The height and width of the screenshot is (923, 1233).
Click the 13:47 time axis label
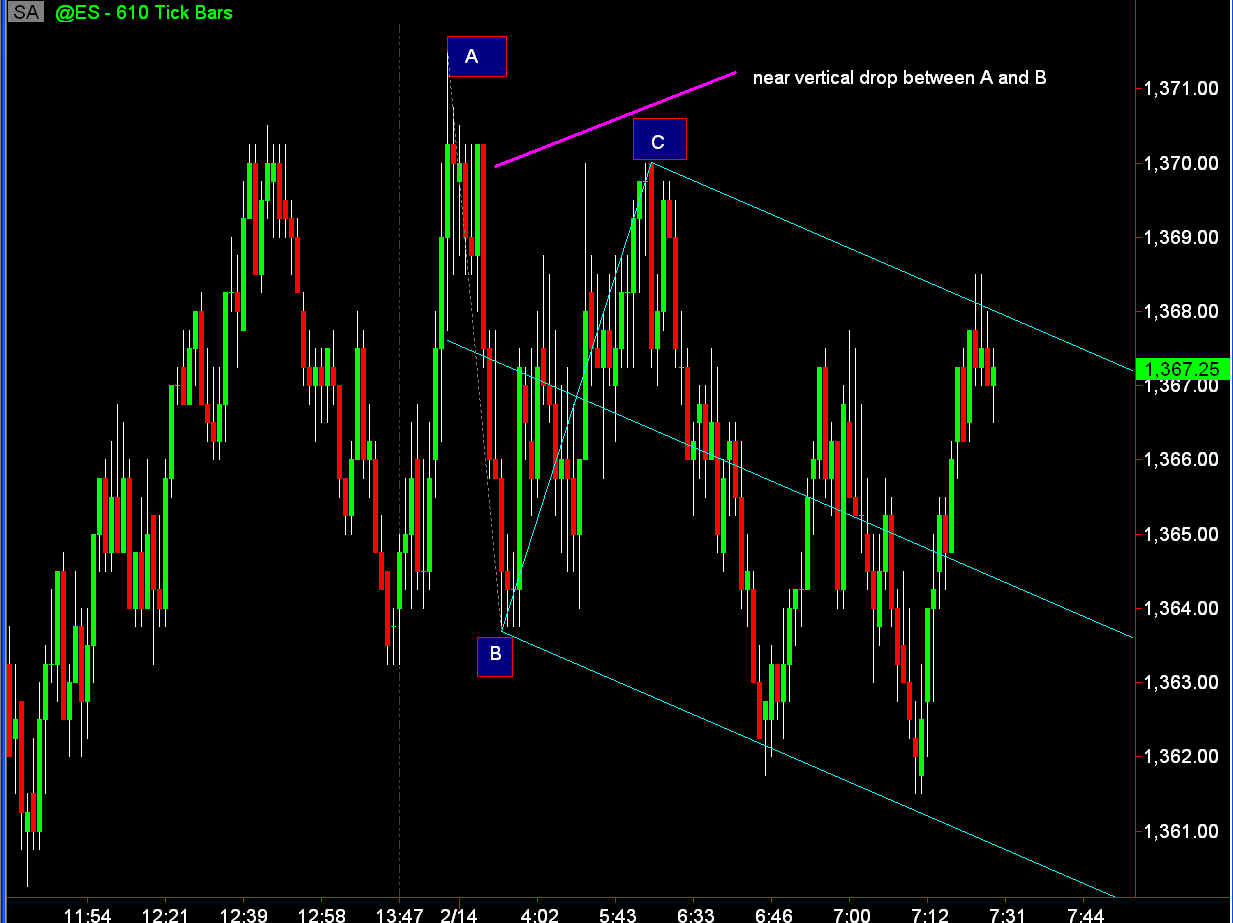[x=402, y=913]
